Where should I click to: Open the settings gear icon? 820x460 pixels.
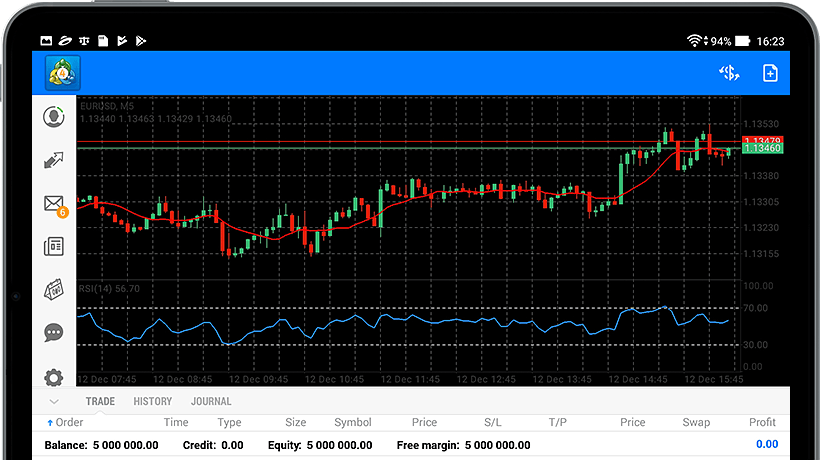[54, 377]
